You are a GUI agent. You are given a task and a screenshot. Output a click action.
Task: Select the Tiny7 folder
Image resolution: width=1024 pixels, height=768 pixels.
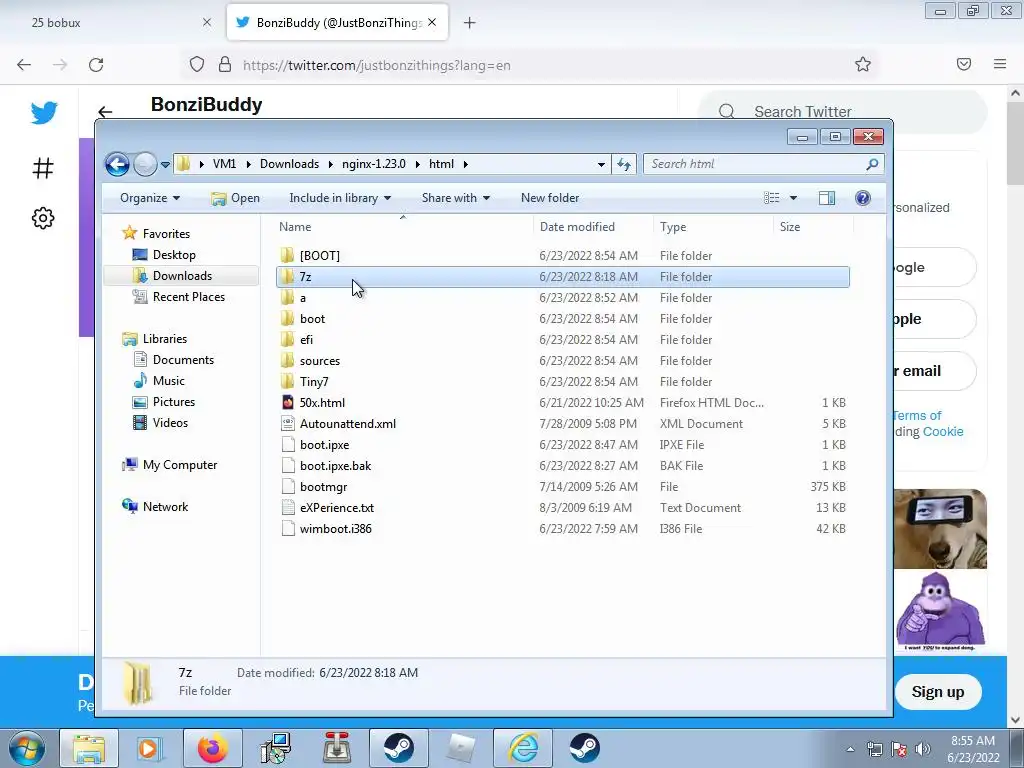click(313, 381)
